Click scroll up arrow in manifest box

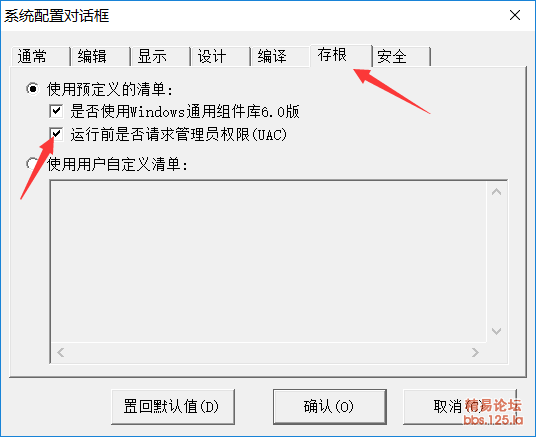(496, 192)
